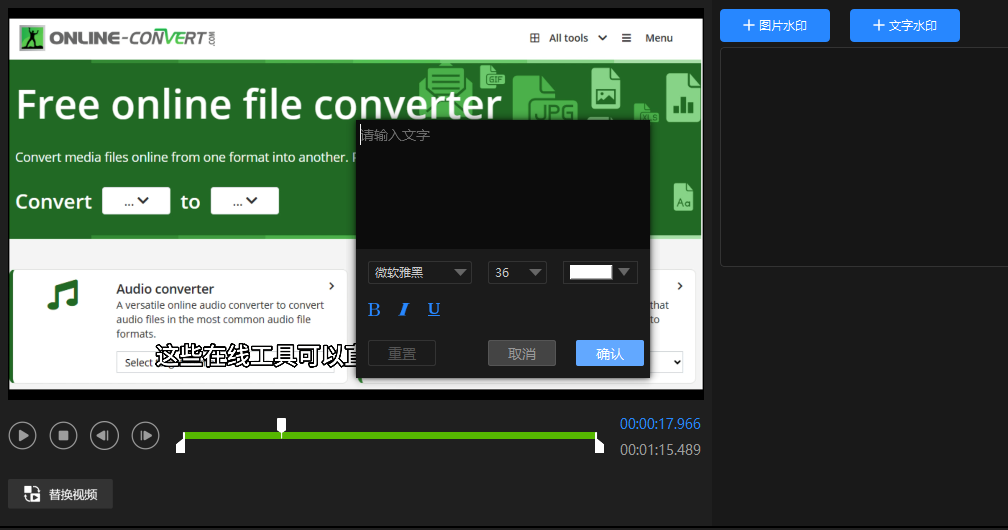Click the All tools grid icon in preview
The width and height of the screenshot is (1008, 530).
tap(535, 38)
